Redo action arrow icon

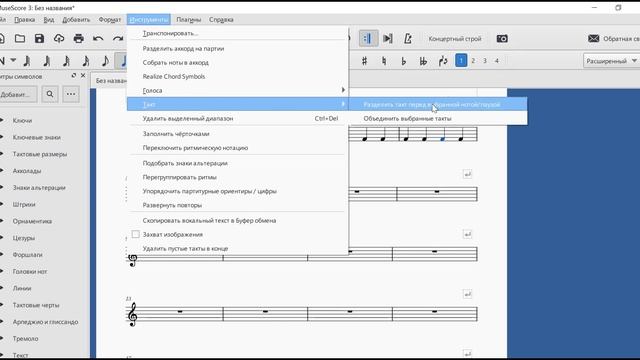tap(118, 39)
